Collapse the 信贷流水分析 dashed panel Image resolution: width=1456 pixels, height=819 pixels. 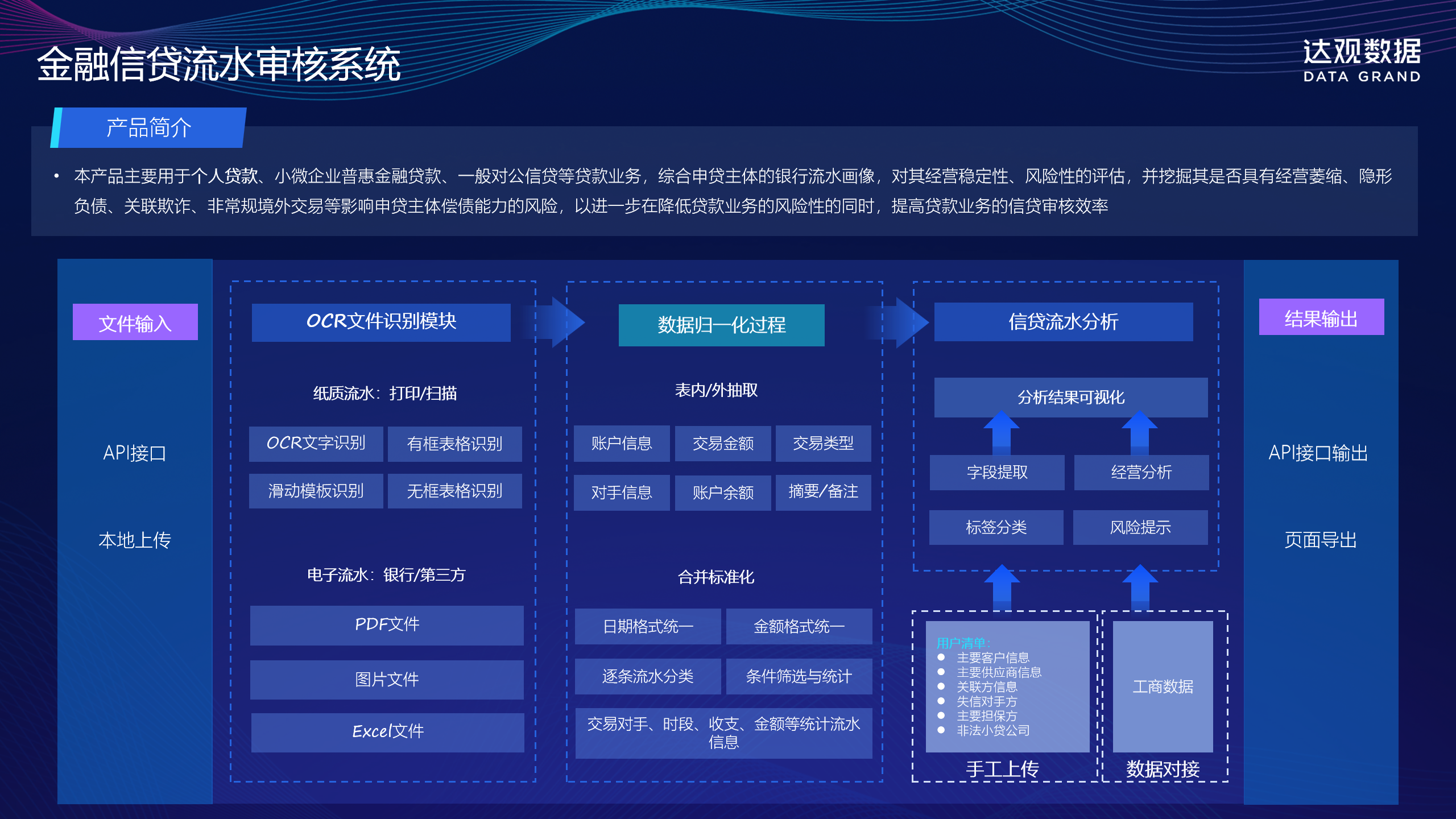tap(1065, 427)
